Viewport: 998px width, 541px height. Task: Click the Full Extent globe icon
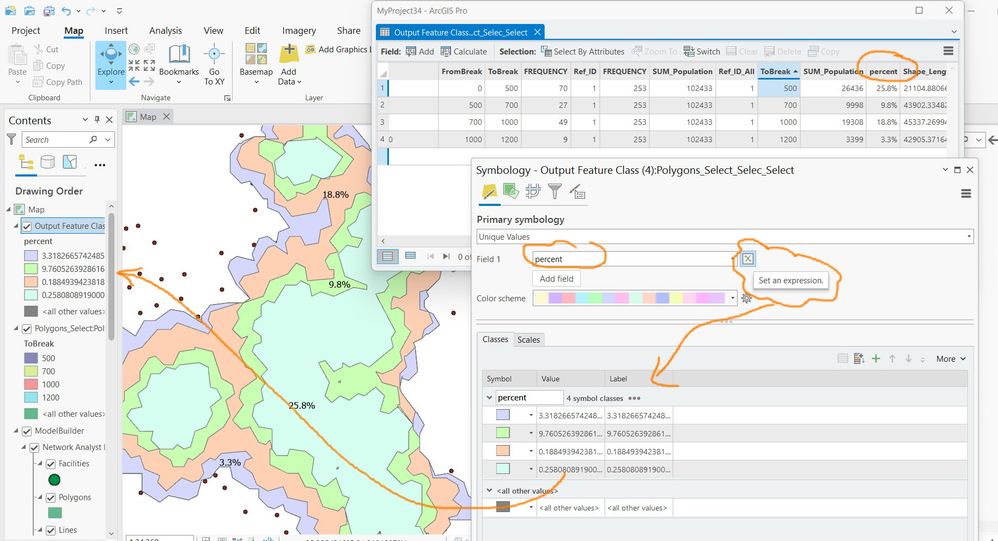point(134,49)
